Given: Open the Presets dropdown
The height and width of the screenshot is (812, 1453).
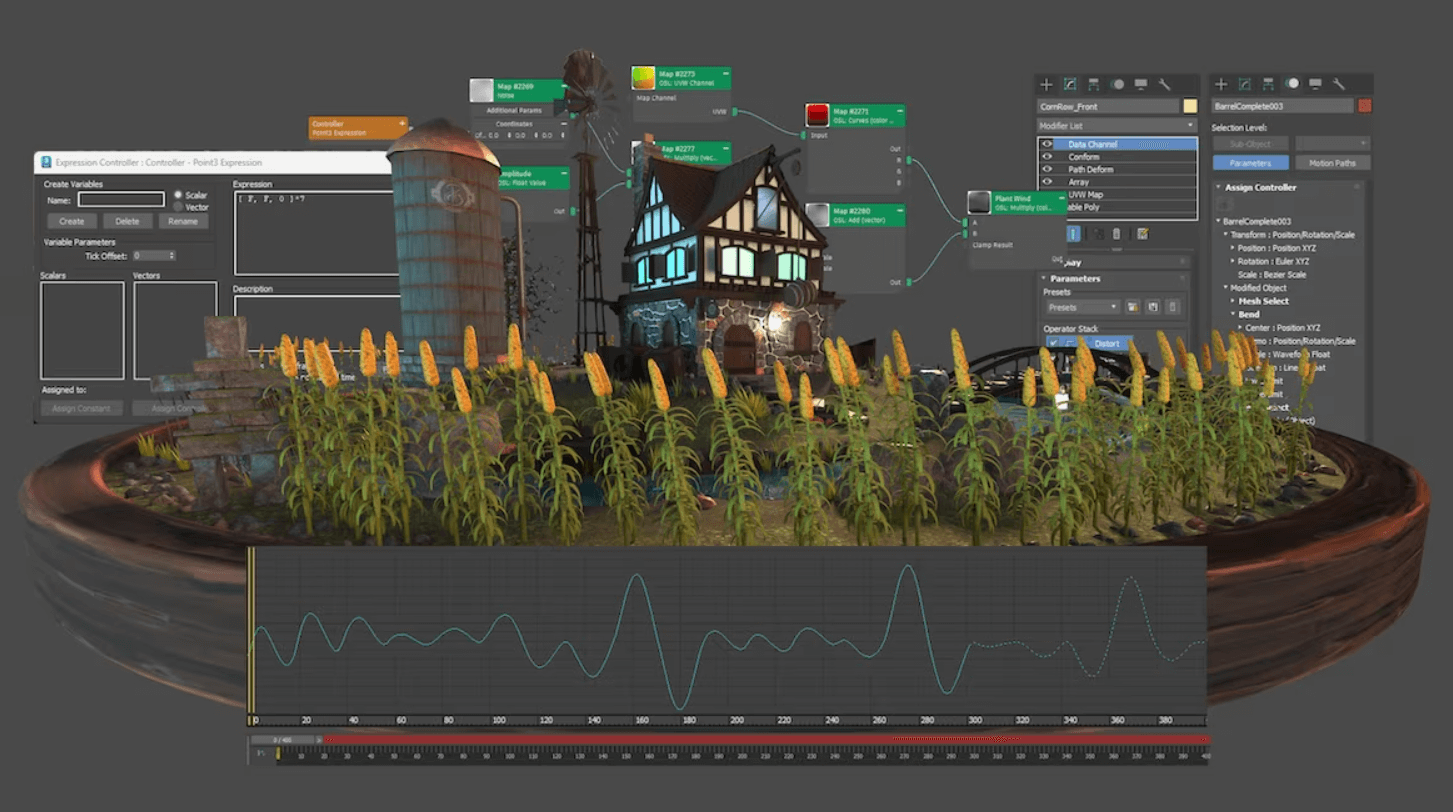Looking at the screenshot, I should point(1081,307).
